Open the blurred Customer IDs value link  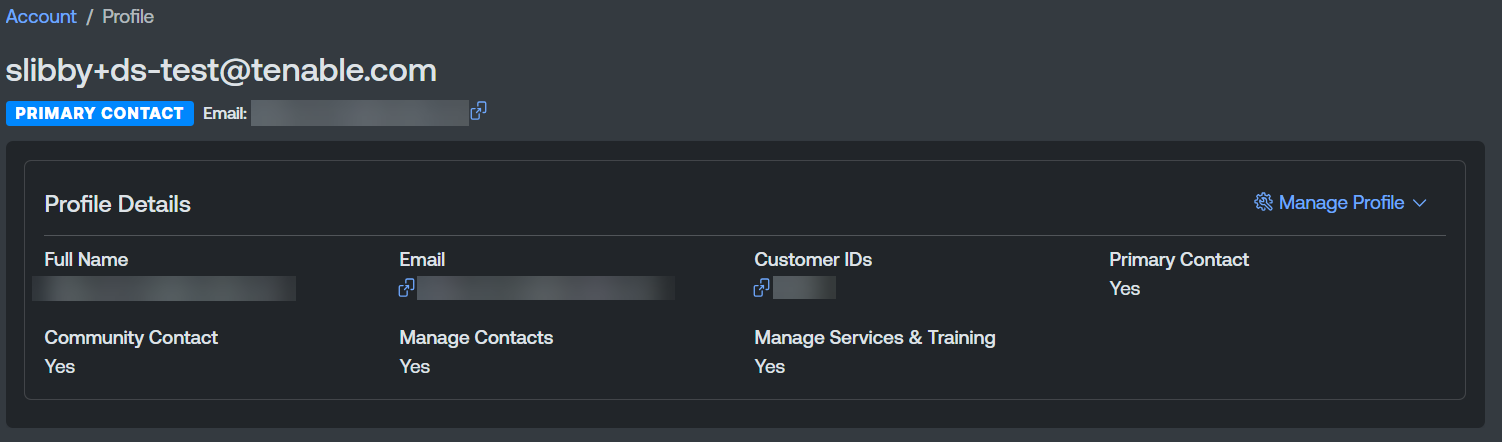[x=805, y=289]
